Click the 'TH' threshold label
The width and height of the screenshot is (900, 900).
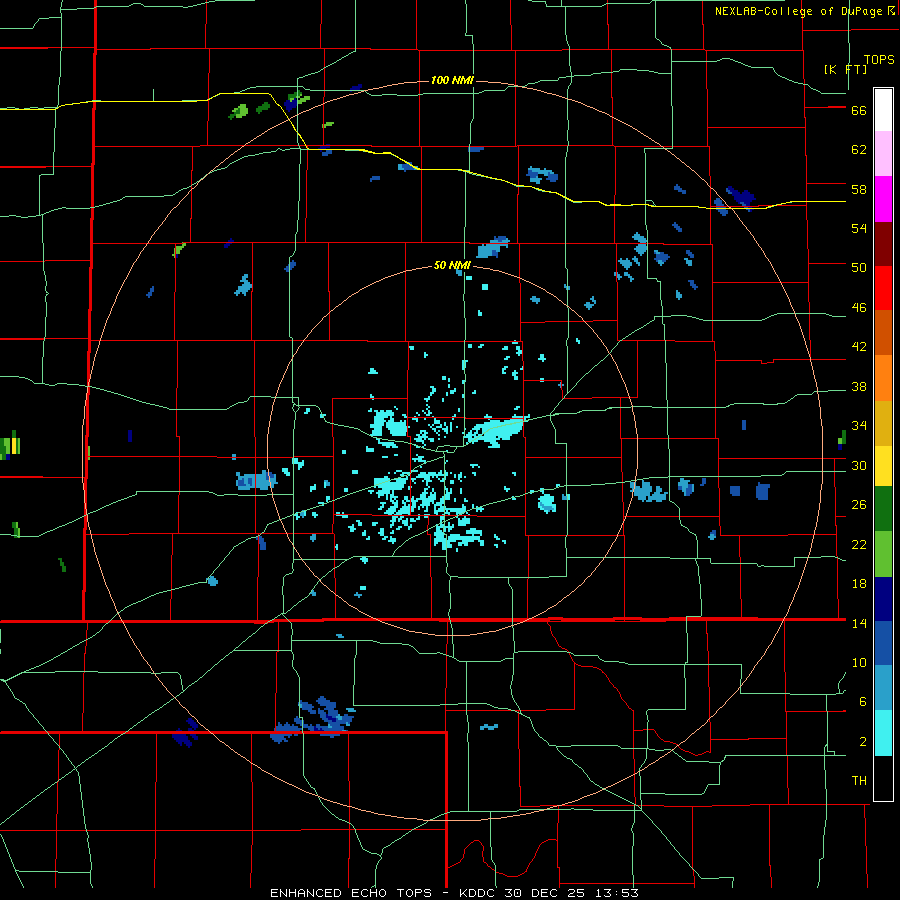tap(859, 781)
